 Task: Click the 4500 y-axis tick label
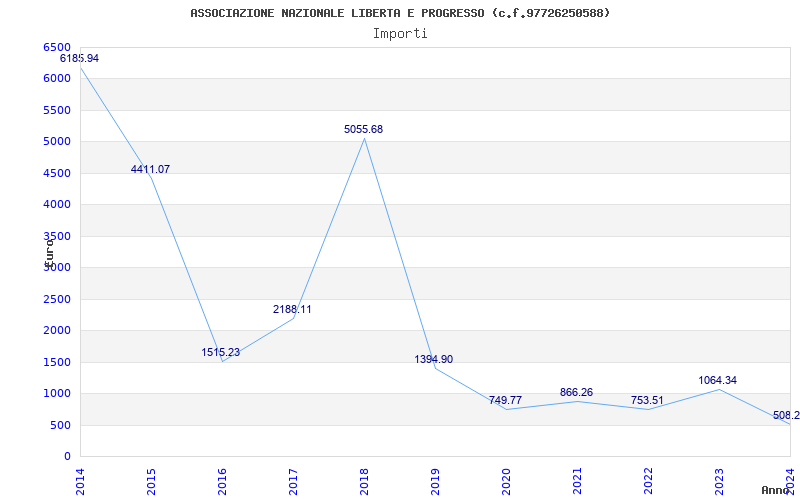click(x=57, y=173)
